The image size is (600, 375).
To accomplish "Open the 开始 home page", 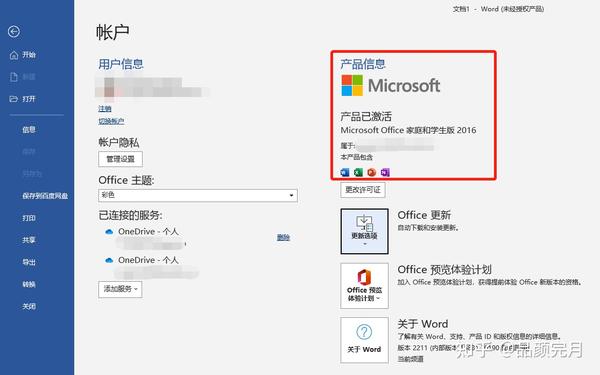I will coord(29,55).
